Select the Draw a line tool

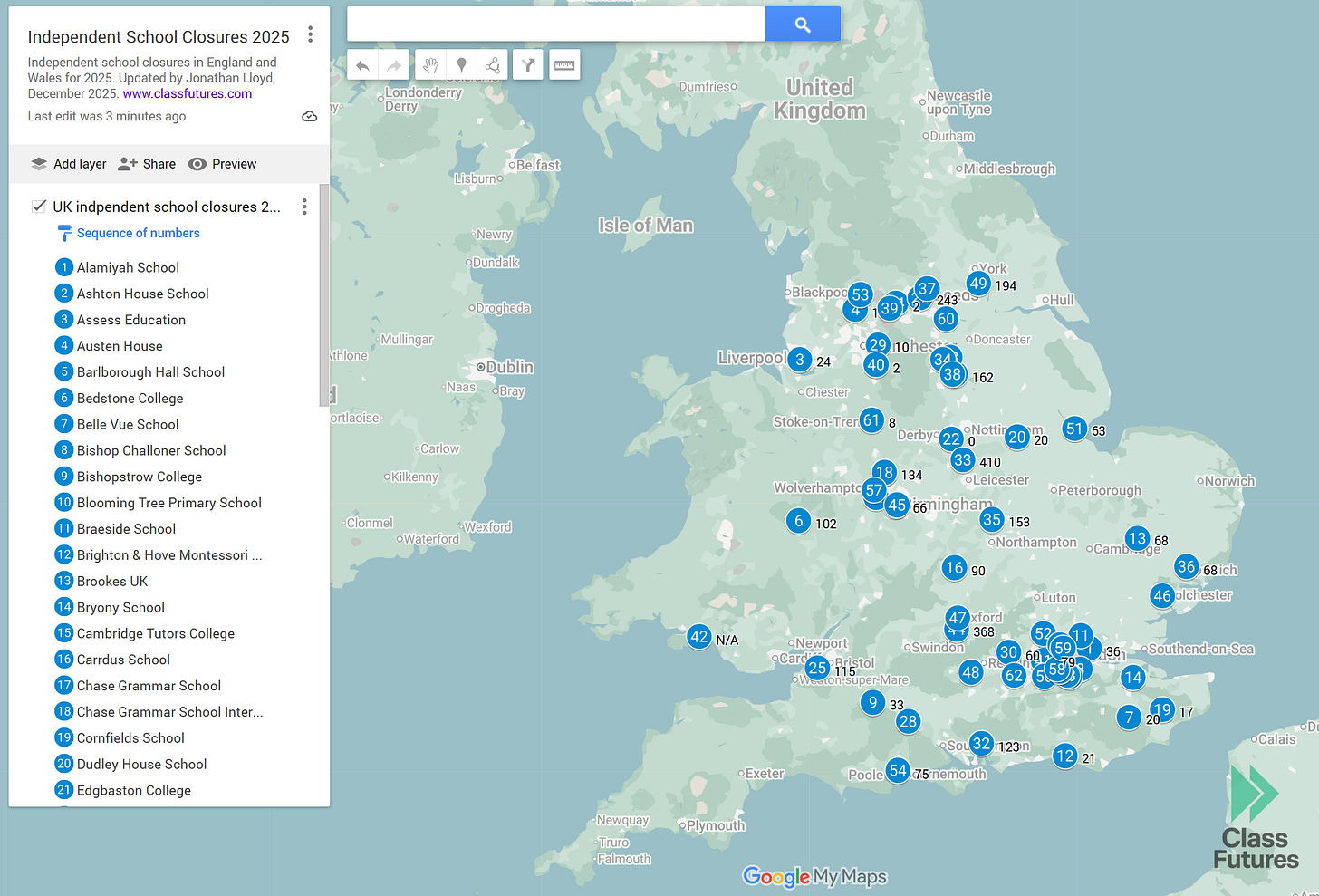click(492, 64)
